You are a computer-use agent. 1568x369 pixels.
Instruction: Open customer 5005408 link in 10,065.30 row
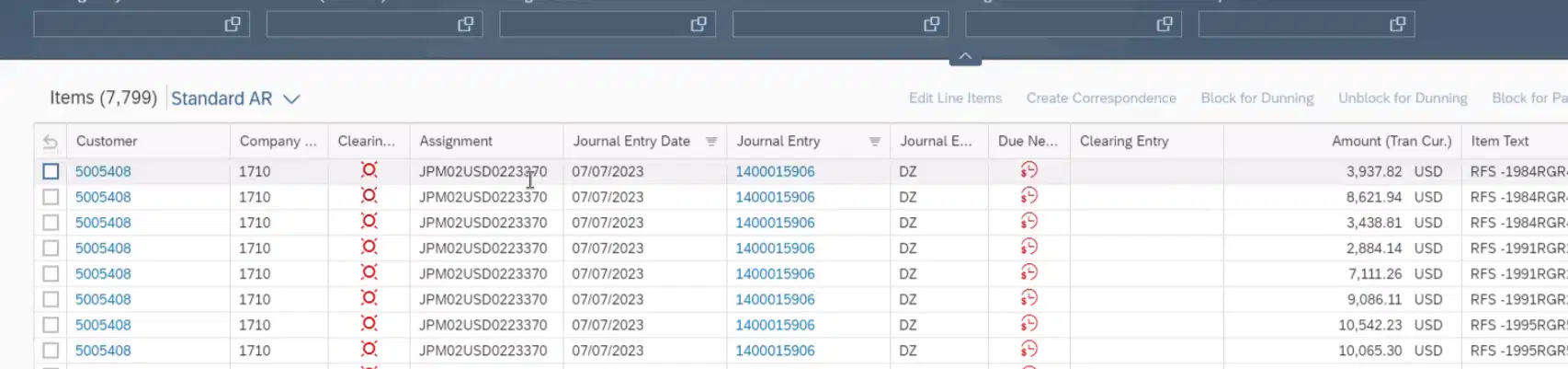103,351
